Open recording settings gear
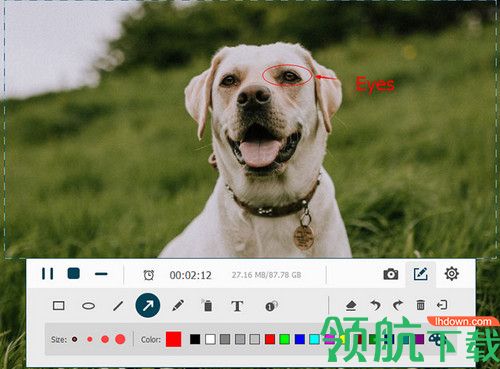 [452, 274]
